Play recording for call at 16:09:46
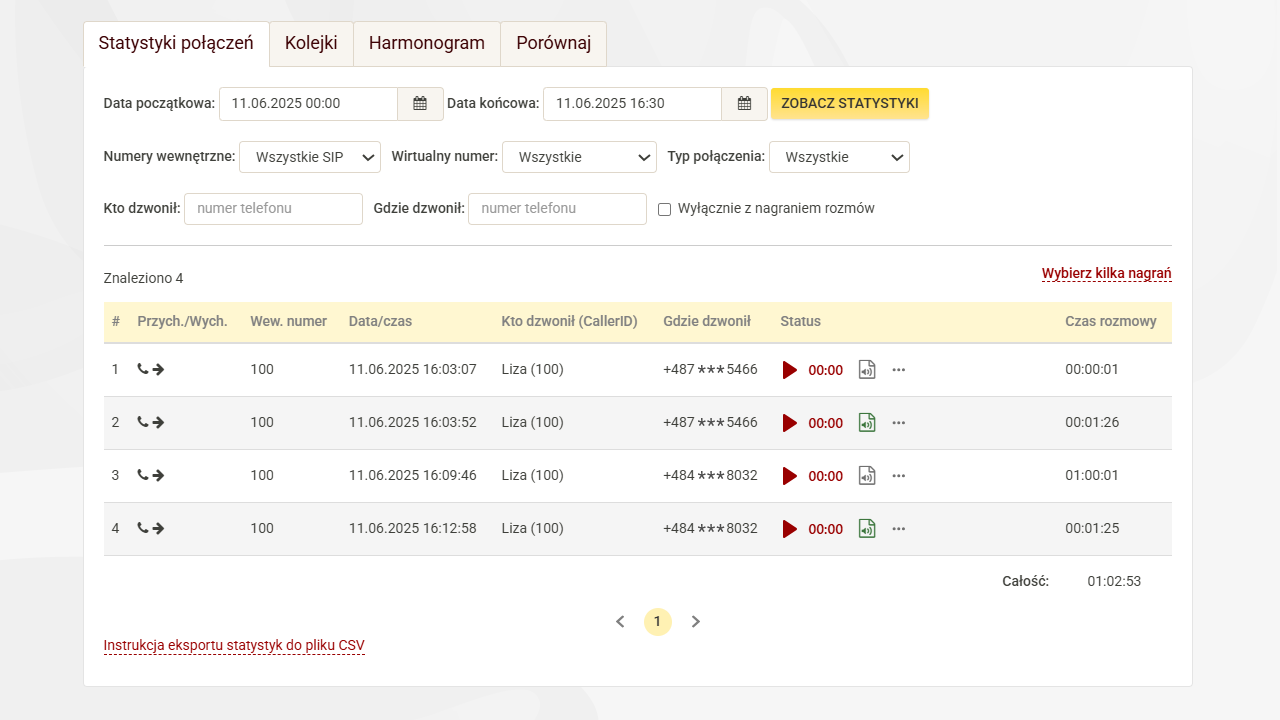This screenshot has width=1280, height=720. click(x=790, y=476)
